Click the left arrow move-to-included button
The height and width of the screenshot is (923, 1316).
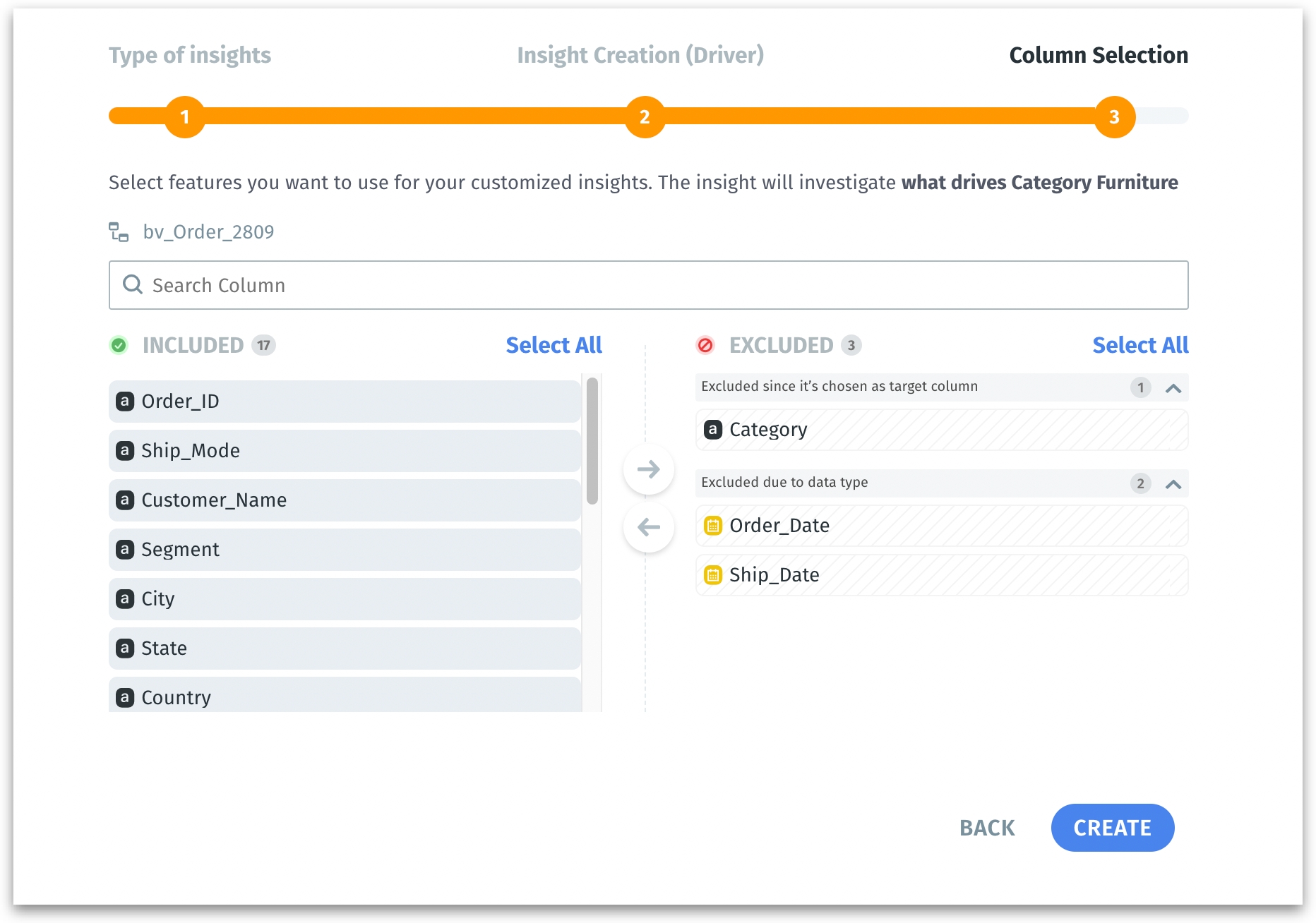tap(648, 527)
